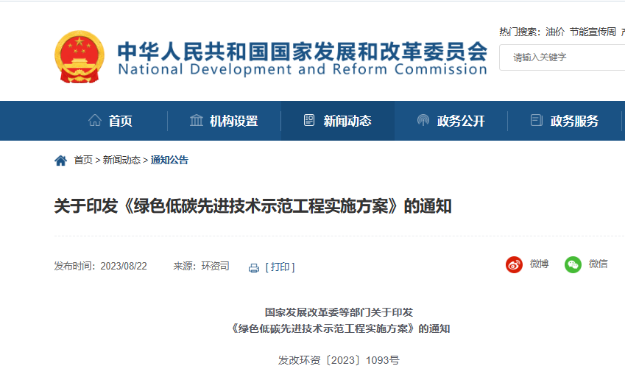The height and width of the screenshot is (380, 625).
Task: Click the news icon beside 新闻动态
Action: 309,120
